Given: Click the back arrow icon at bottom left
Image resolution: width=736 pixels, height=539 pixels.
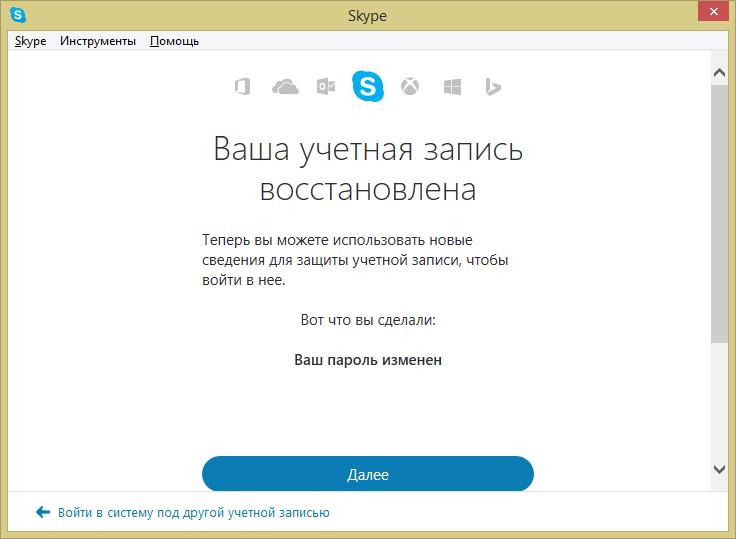Looking at the screenshot, I should coord(42,512).
